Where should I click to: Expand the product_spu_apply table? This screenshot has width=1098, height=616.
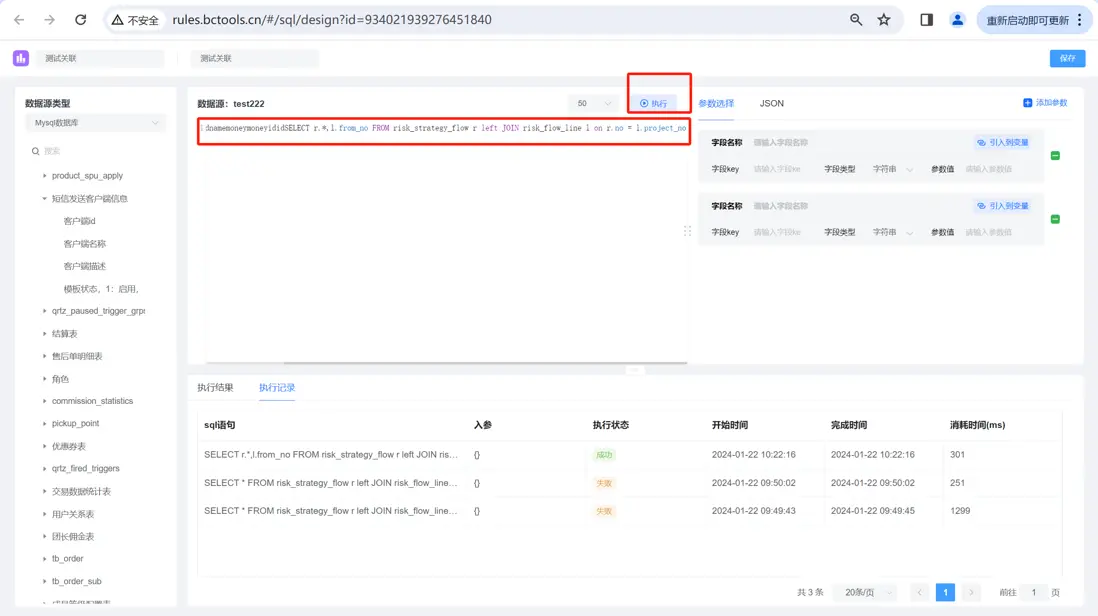[x=45, y=176]
